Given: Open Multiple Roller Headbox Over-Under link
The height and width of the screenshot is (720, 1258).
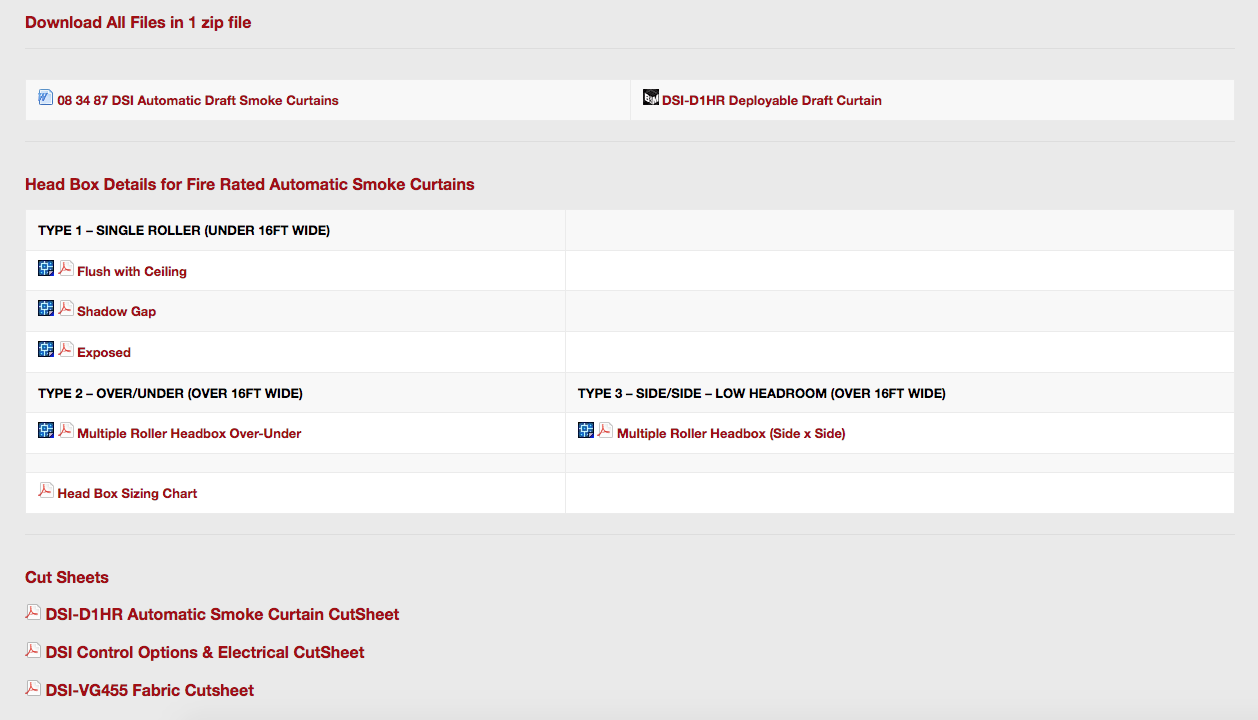Looking at the screenshot, I should click(x=189, y=434).
